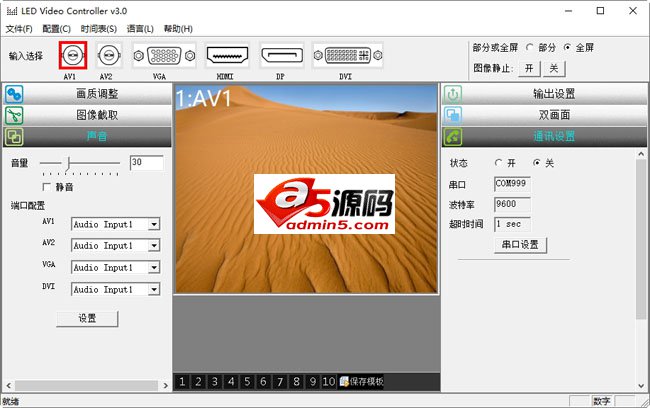Click the volume value field showing 30
650x408 pixels.
(147, 163)
